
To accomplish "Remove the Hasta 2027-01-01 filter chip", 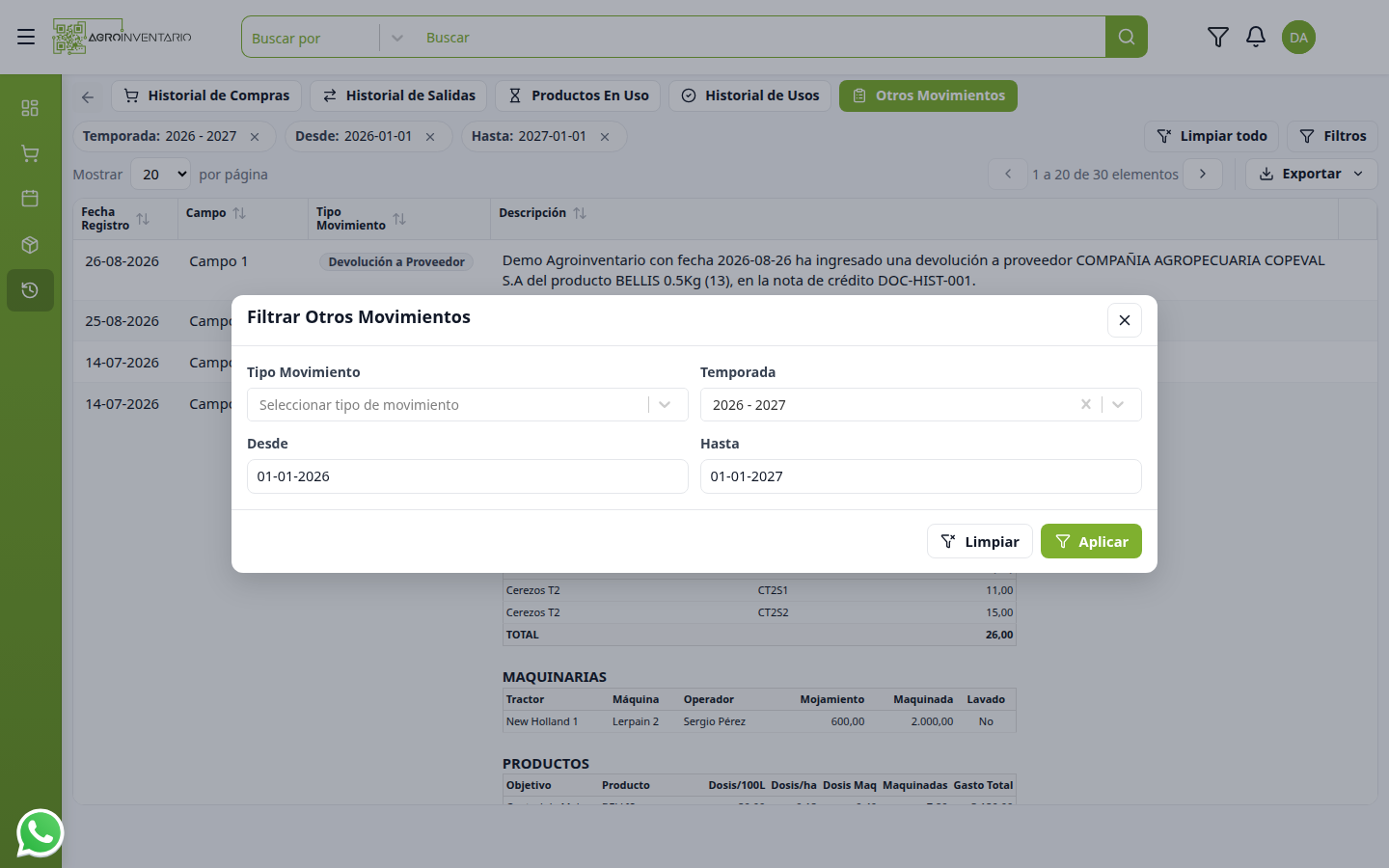I will point(605,137).
